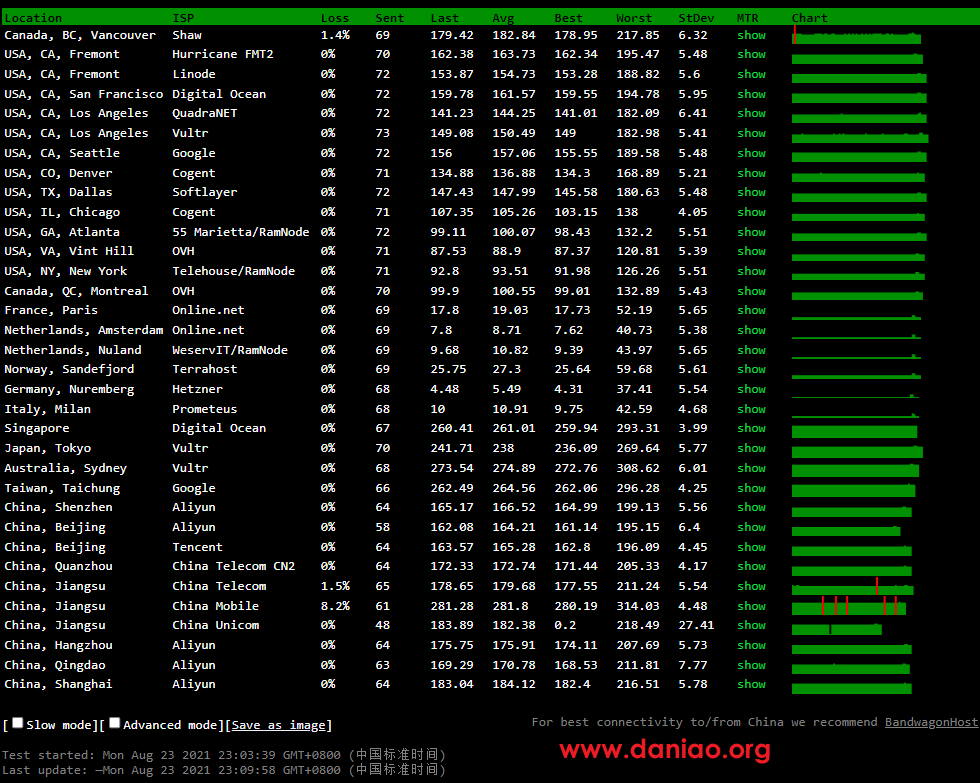Open the chart for China Telecom Jiangsu
Image resolution: width=980 pixels, height=783 pixels.
[x=852, y=587]
